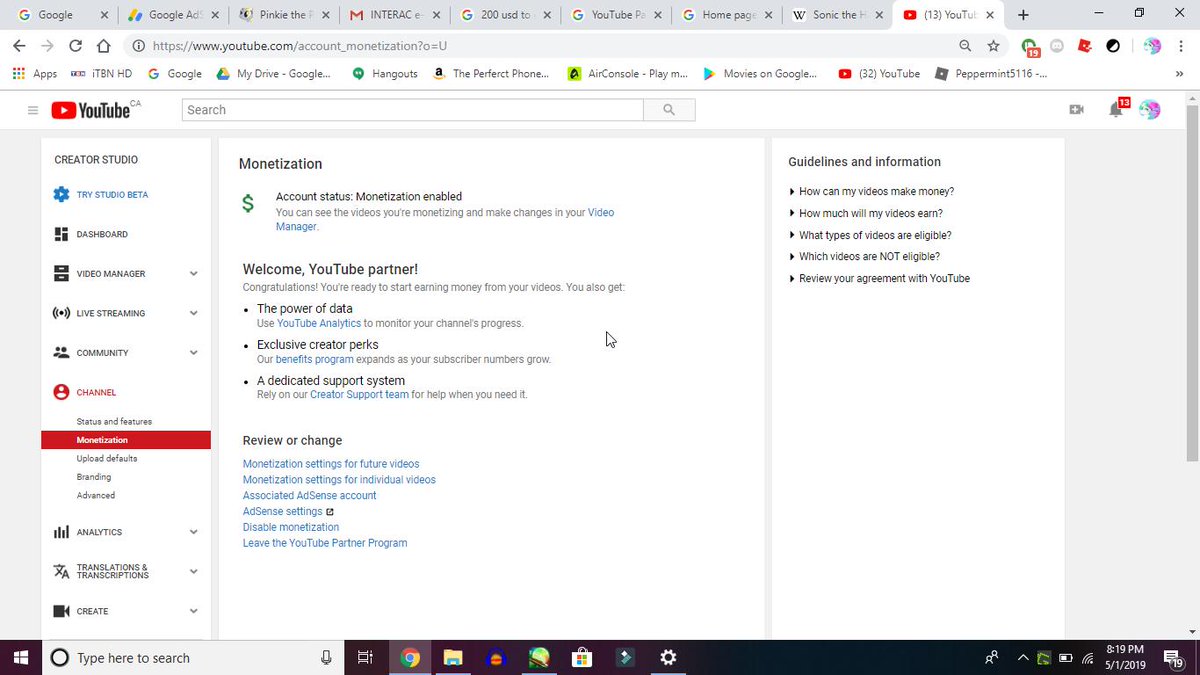Click the taskbar microphone for voice search
Viewport: 1200px width, 675px height.
tap(326, 657)
